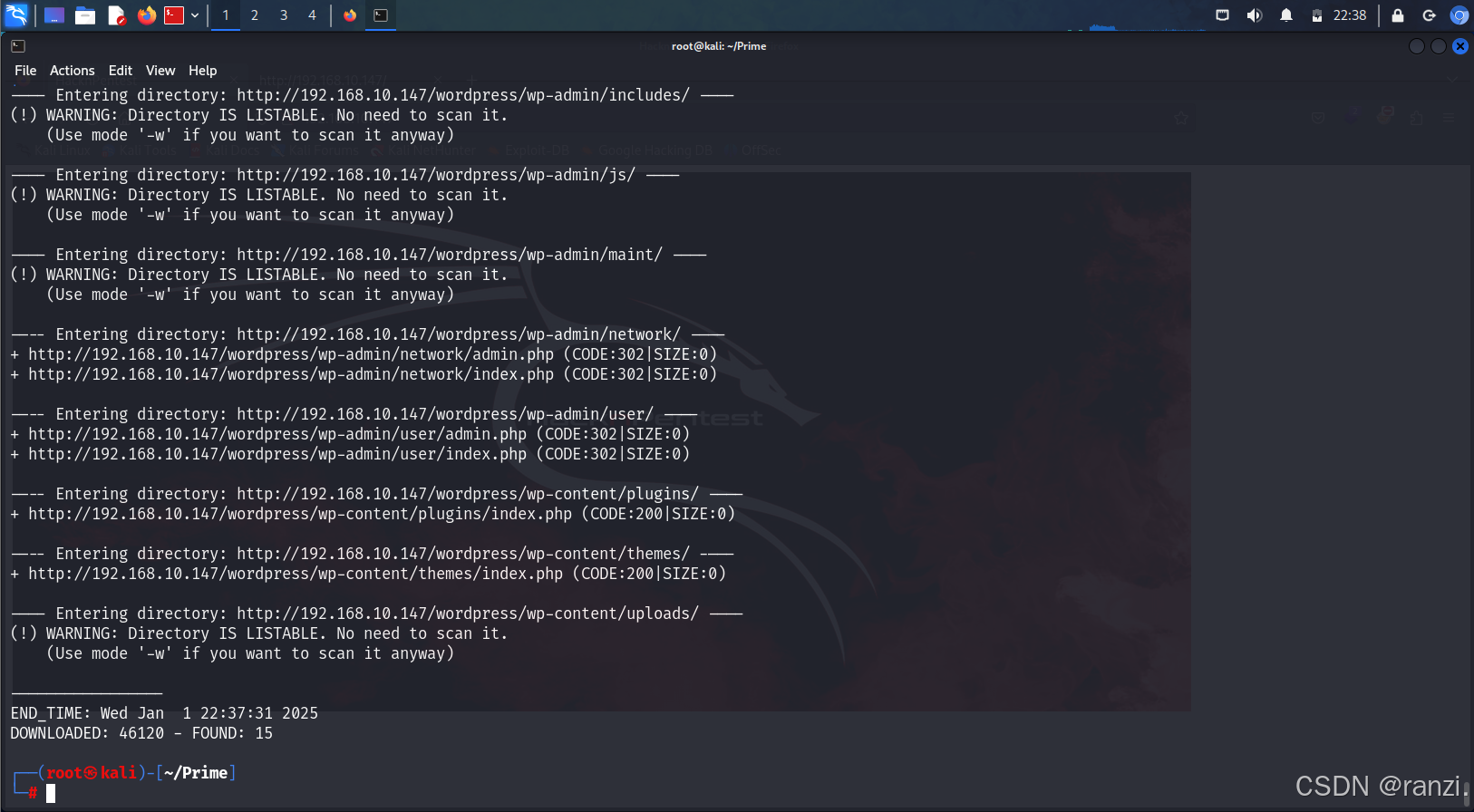Click the 'Entering directory' wp-admin/maint/ line
The image size is (1474, 812).
click(359, 255)
